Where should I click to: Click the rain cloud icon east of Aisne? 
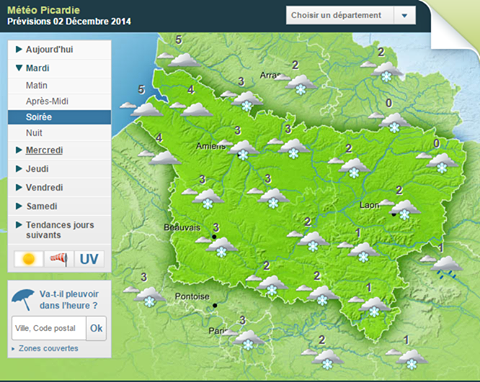coord(446,267)
